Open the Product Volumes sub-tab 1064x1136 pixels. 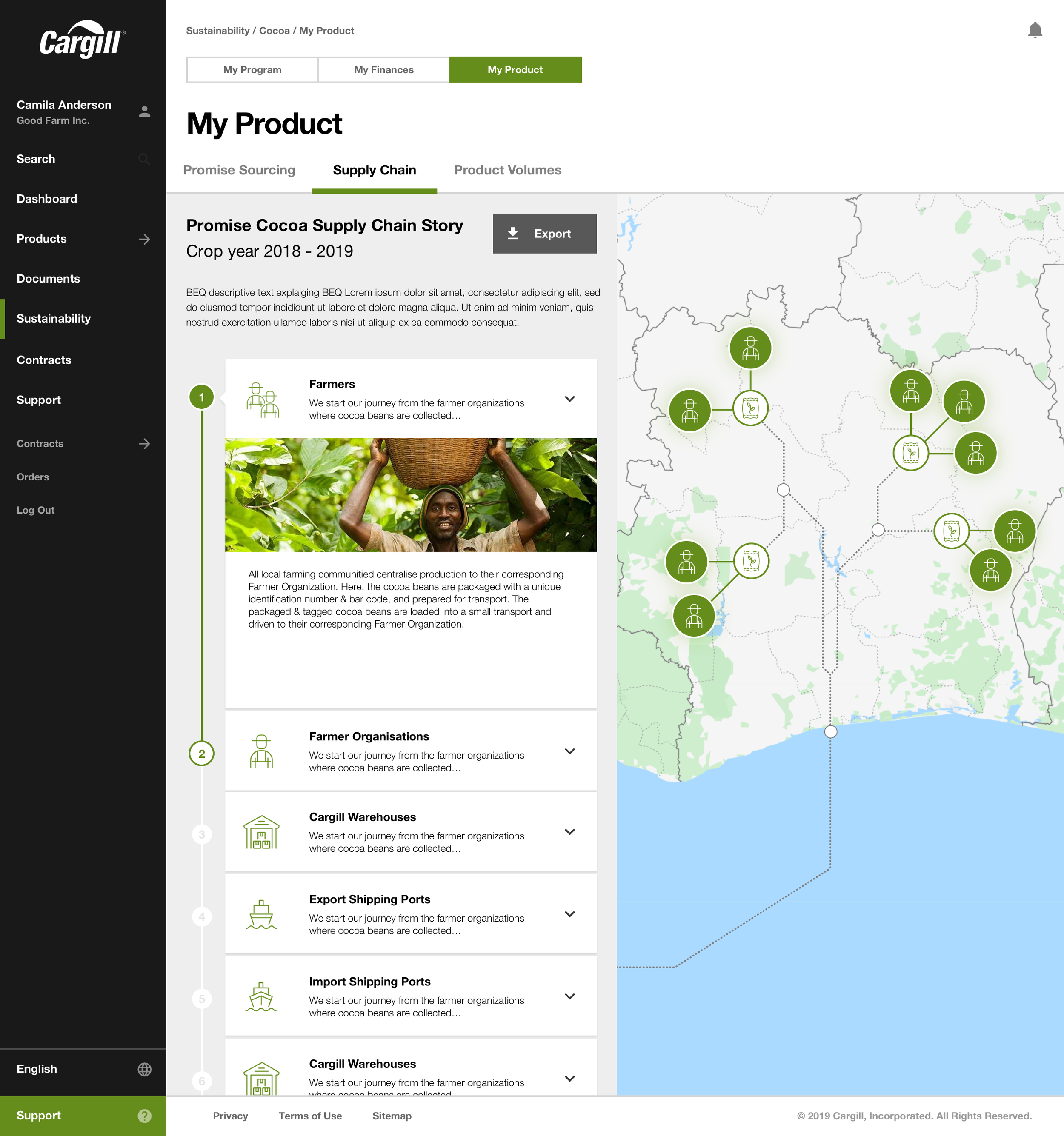(x=508, y=170)
